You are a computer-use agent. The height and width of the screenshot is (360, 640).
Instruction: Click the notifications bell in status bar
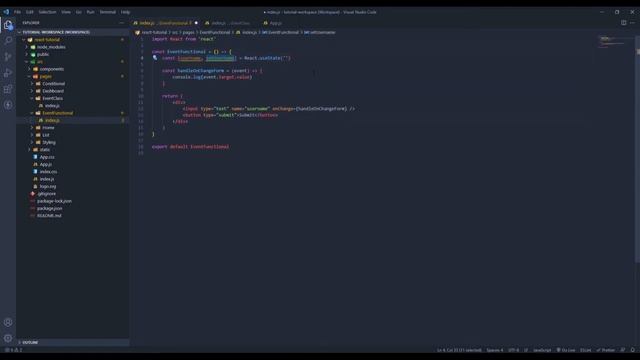633,350
